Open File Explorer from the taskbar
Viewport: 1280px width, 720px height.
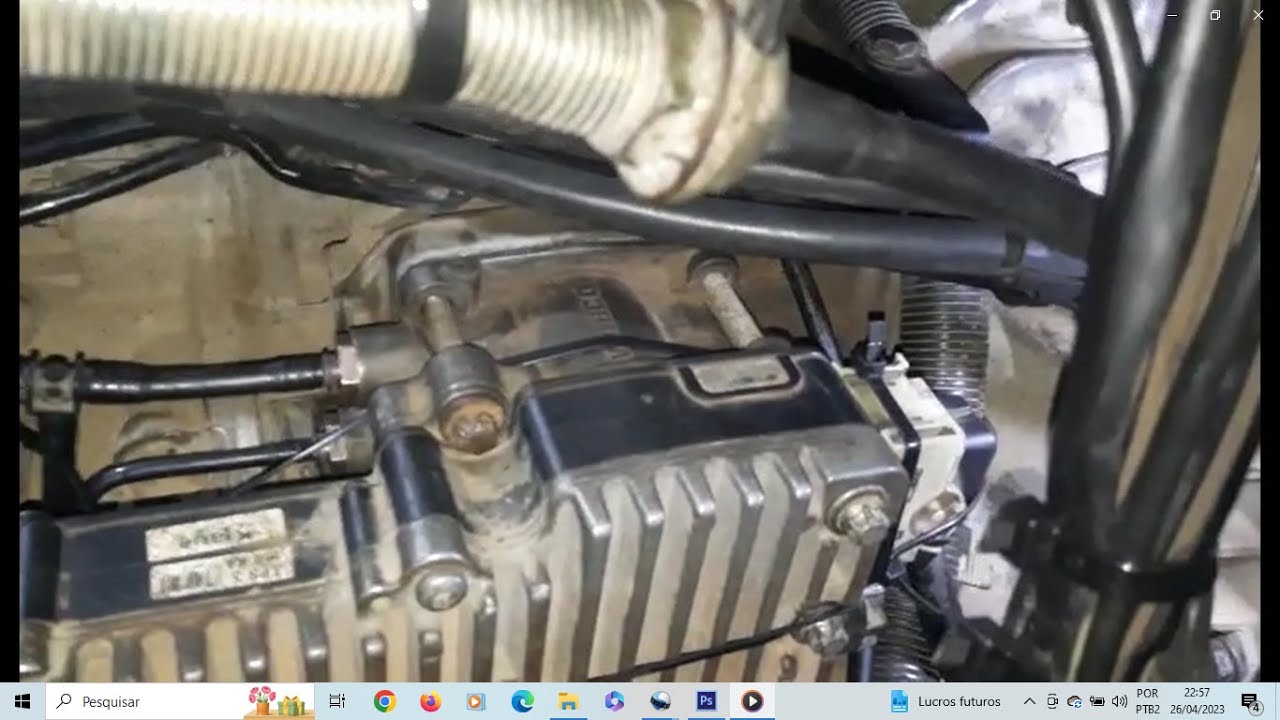point(568,701)
